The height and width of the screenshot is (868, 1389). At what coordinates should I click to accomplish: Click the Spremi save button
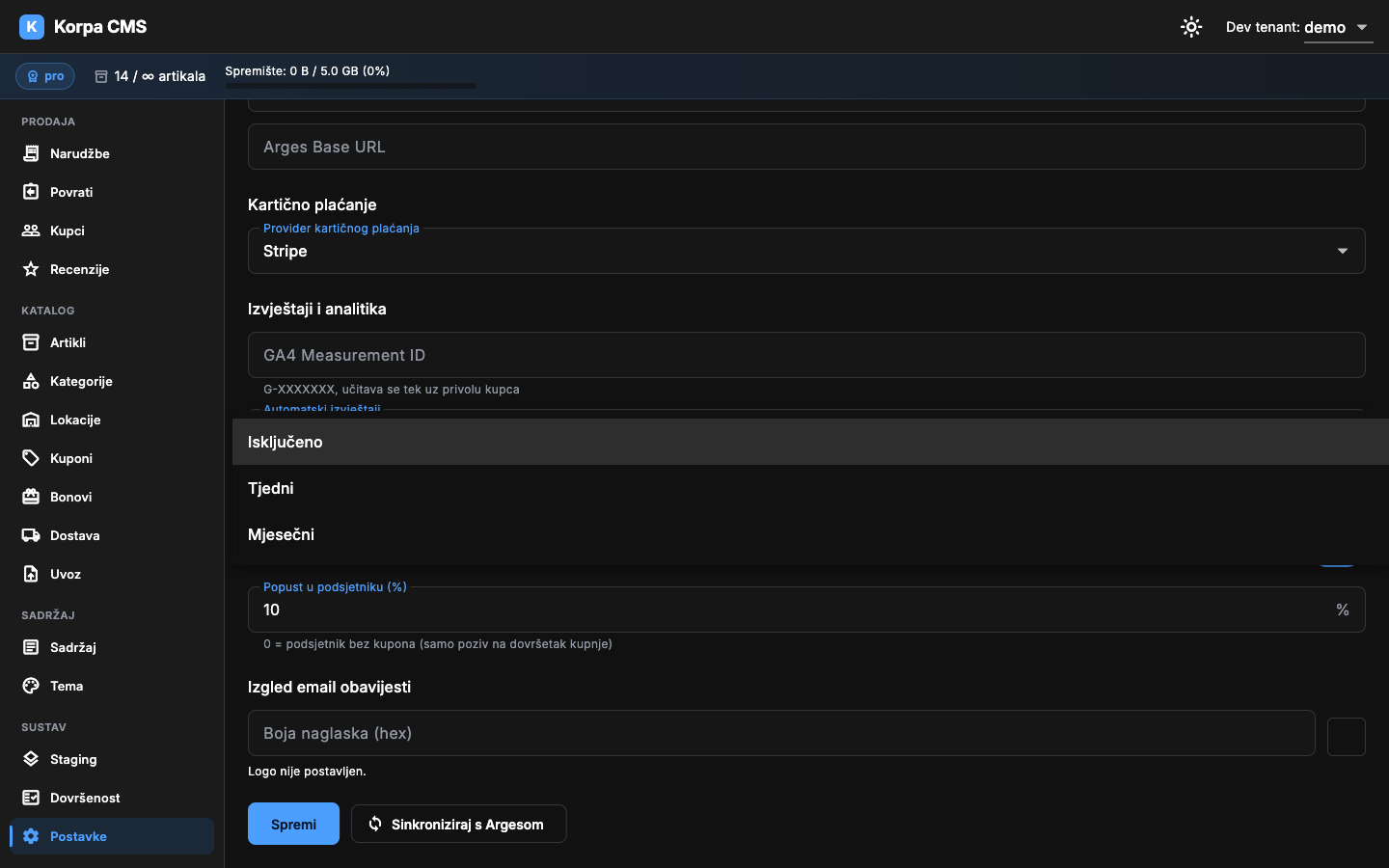click(x=293, y=824)
